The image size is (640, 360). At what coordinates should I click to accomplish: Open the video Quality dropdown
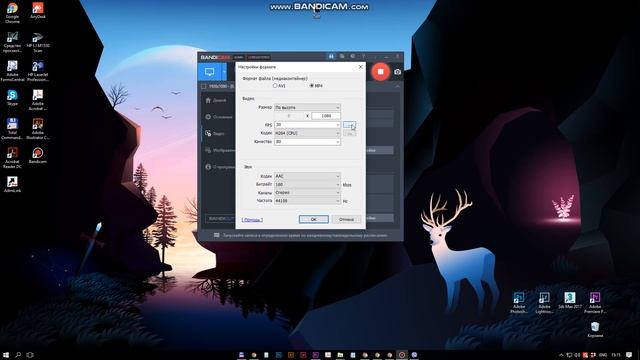(307, 142)
